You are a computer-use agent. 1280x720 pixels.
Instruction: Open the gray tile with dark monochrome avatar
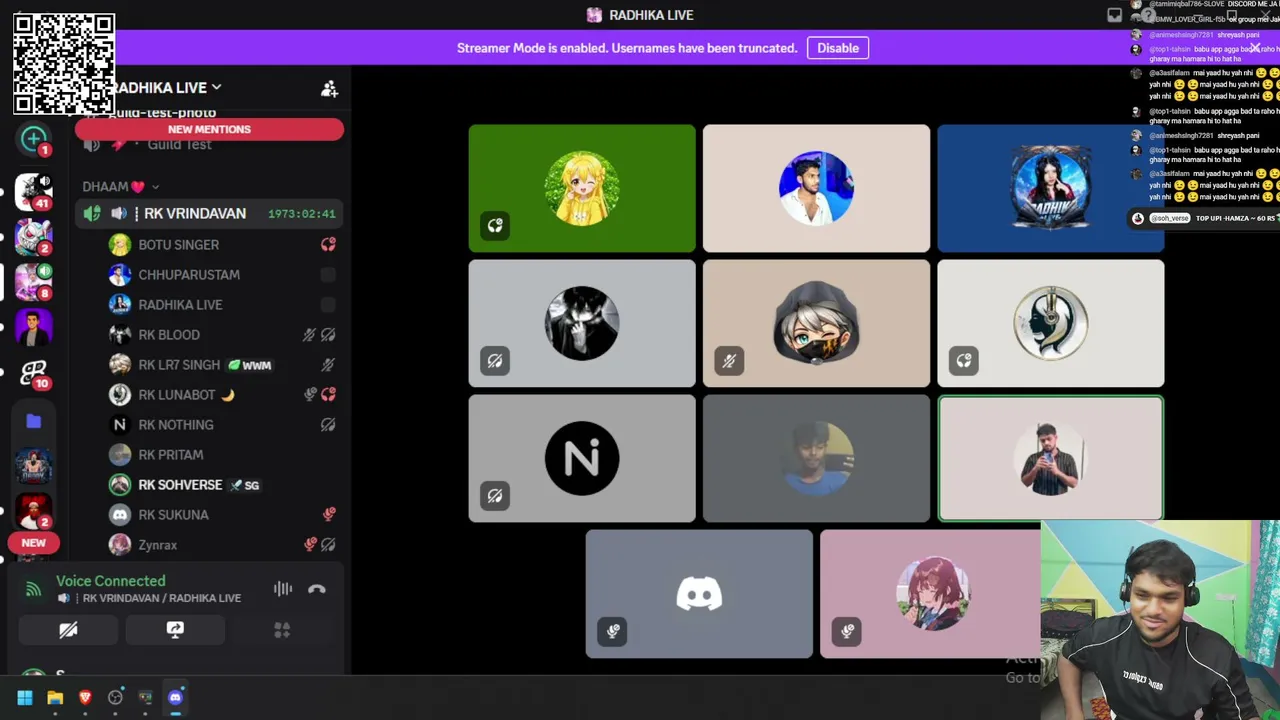tap(582, 323)
